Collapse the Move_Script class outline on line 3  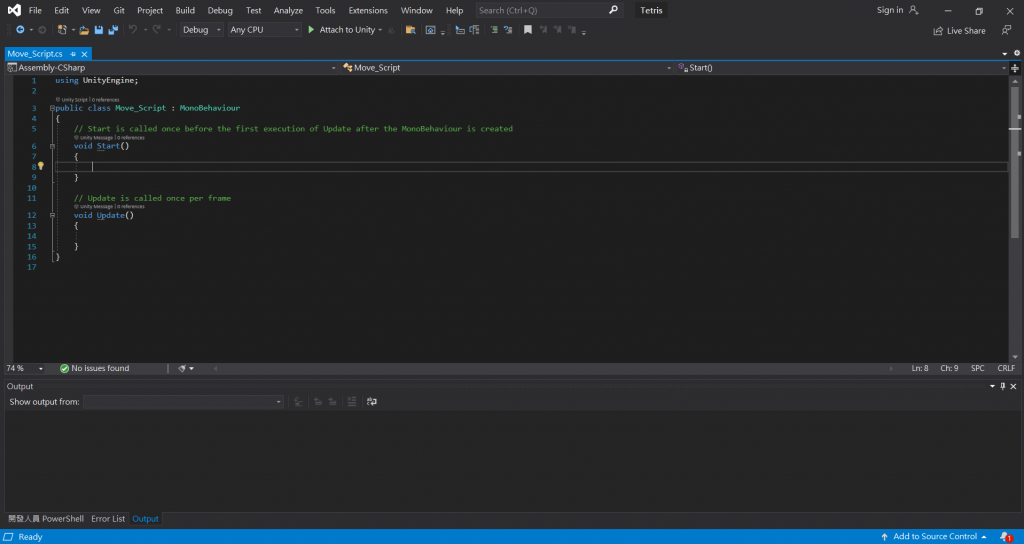pyautogui.click(x=52, y=108)
